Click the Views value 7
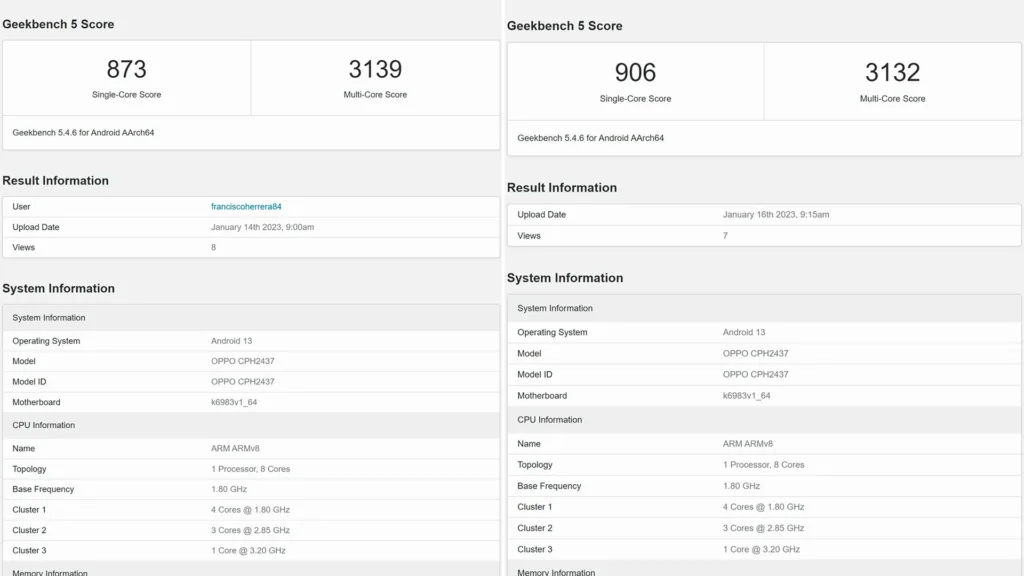The width and height of the screenshot is (1024, 576). (x=725, y=236)
